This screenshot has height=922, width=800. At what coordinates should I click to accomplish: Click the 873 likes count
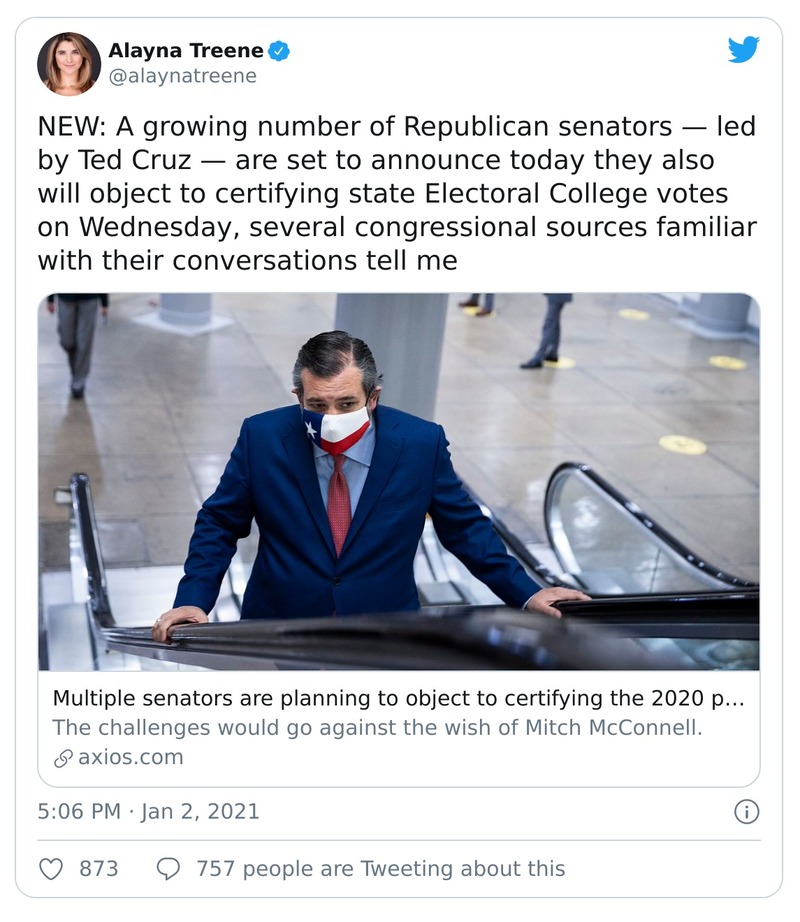click(x=98, y=868)
